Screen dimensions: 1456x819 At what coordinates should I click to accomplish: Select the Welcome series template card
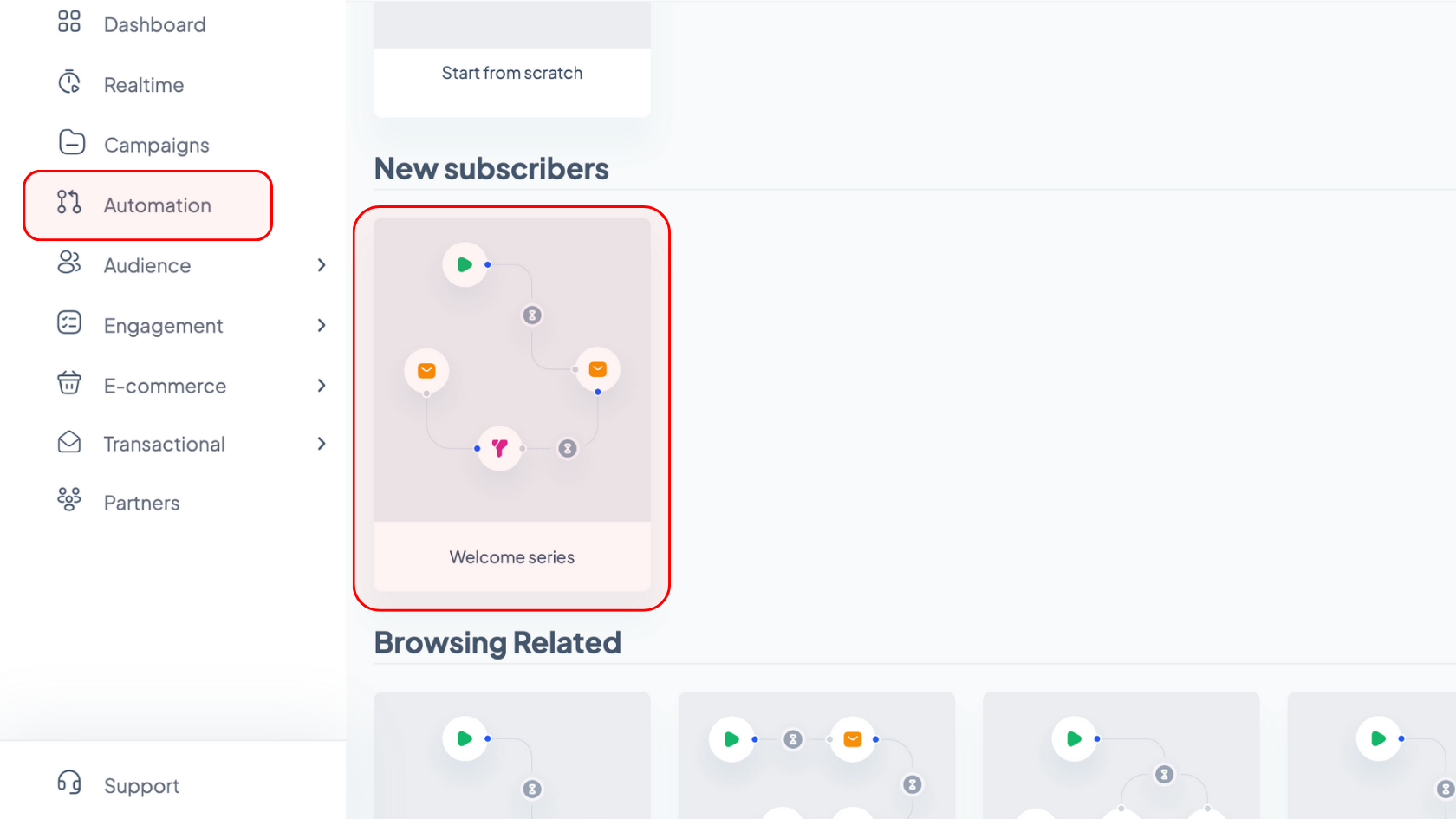coord(512,405)
